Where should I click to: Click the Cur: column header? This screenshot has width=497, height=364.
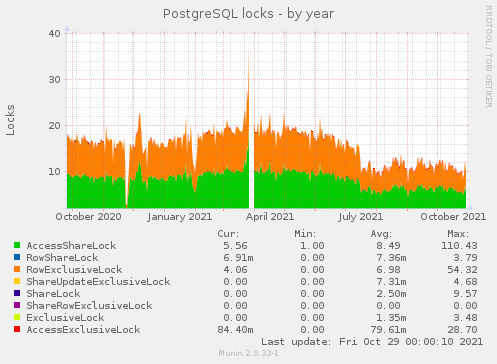pyautogui.click(x=228, y=234)
